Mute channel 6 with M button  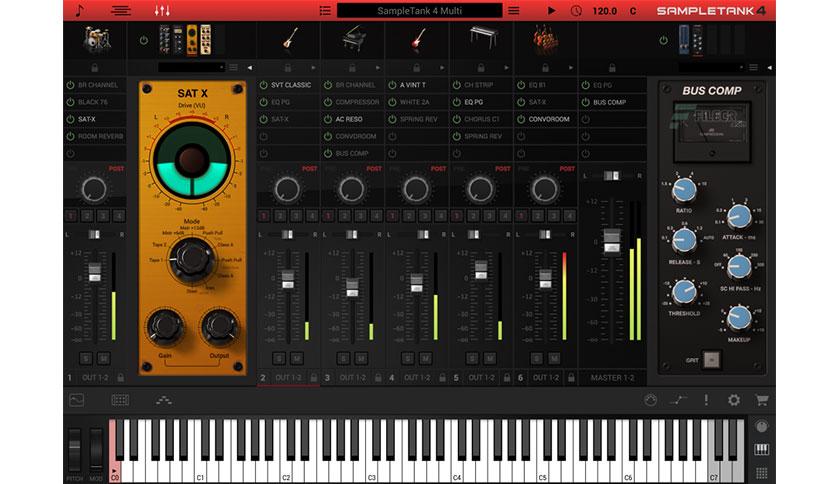pyautogui.click(x=554, y=358)
